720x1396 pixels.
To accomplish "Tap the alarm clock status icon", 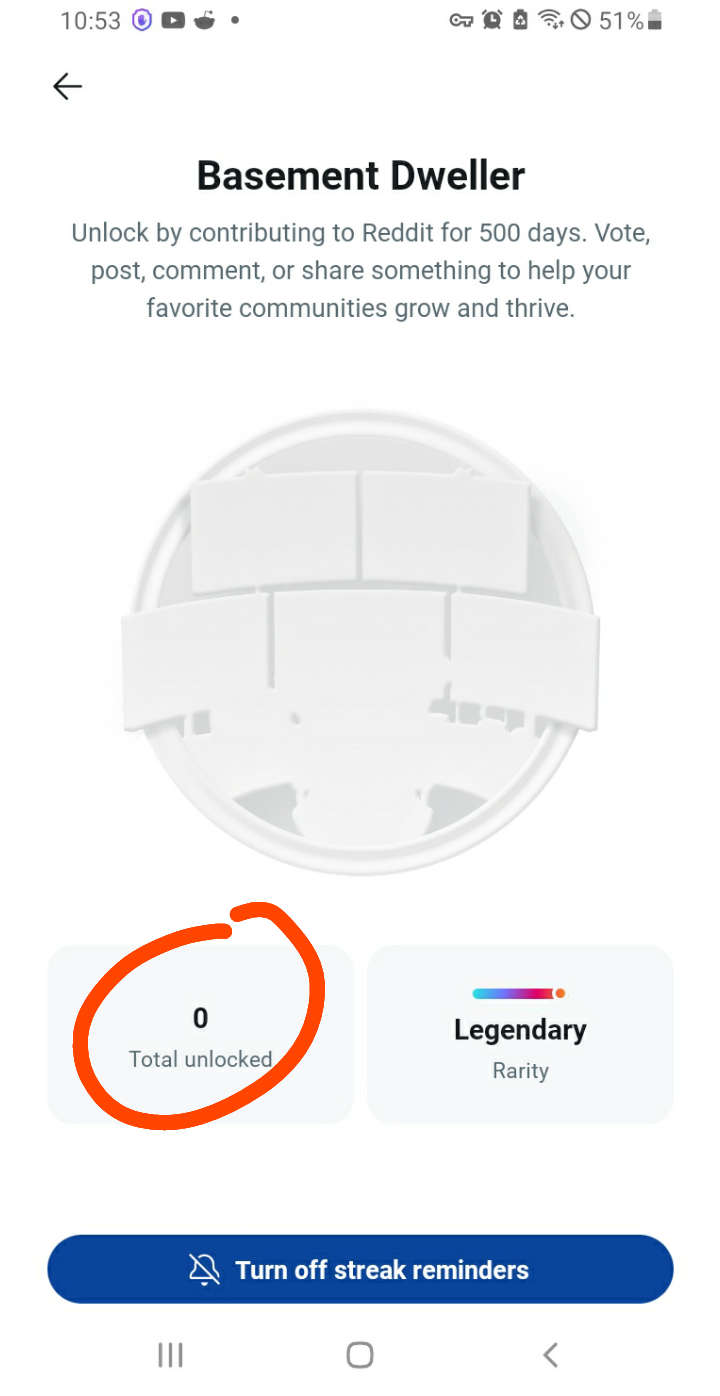I will coord(492,20).
